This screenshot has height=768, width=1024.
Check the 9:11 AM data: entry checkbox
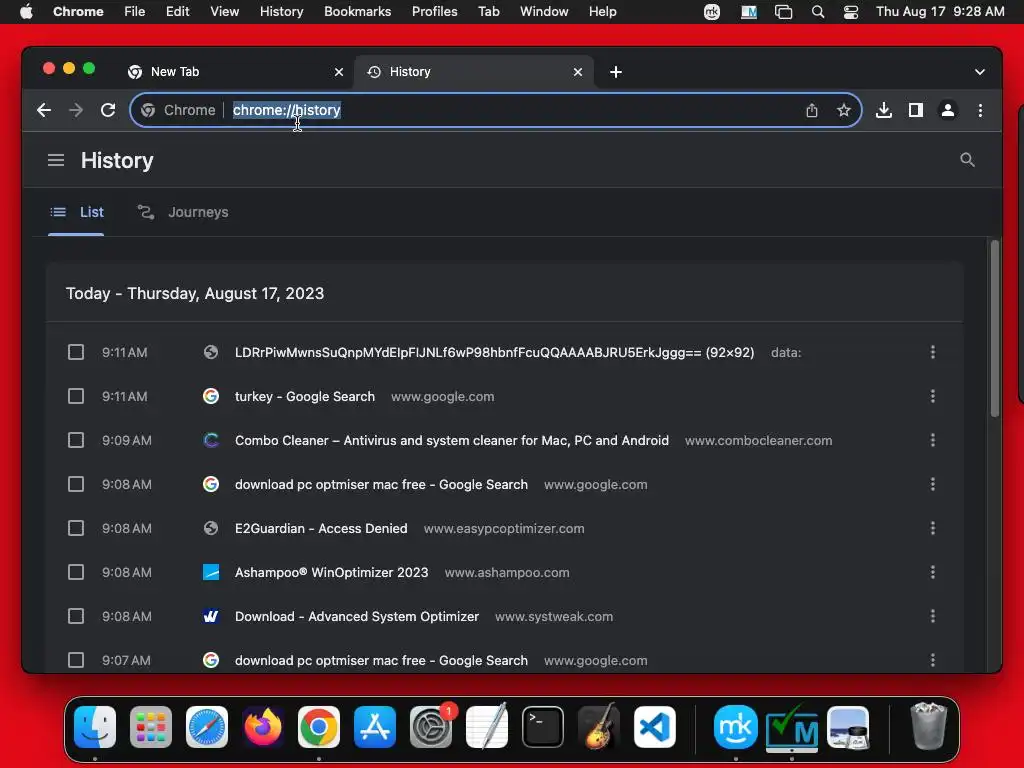pos(76,353)
